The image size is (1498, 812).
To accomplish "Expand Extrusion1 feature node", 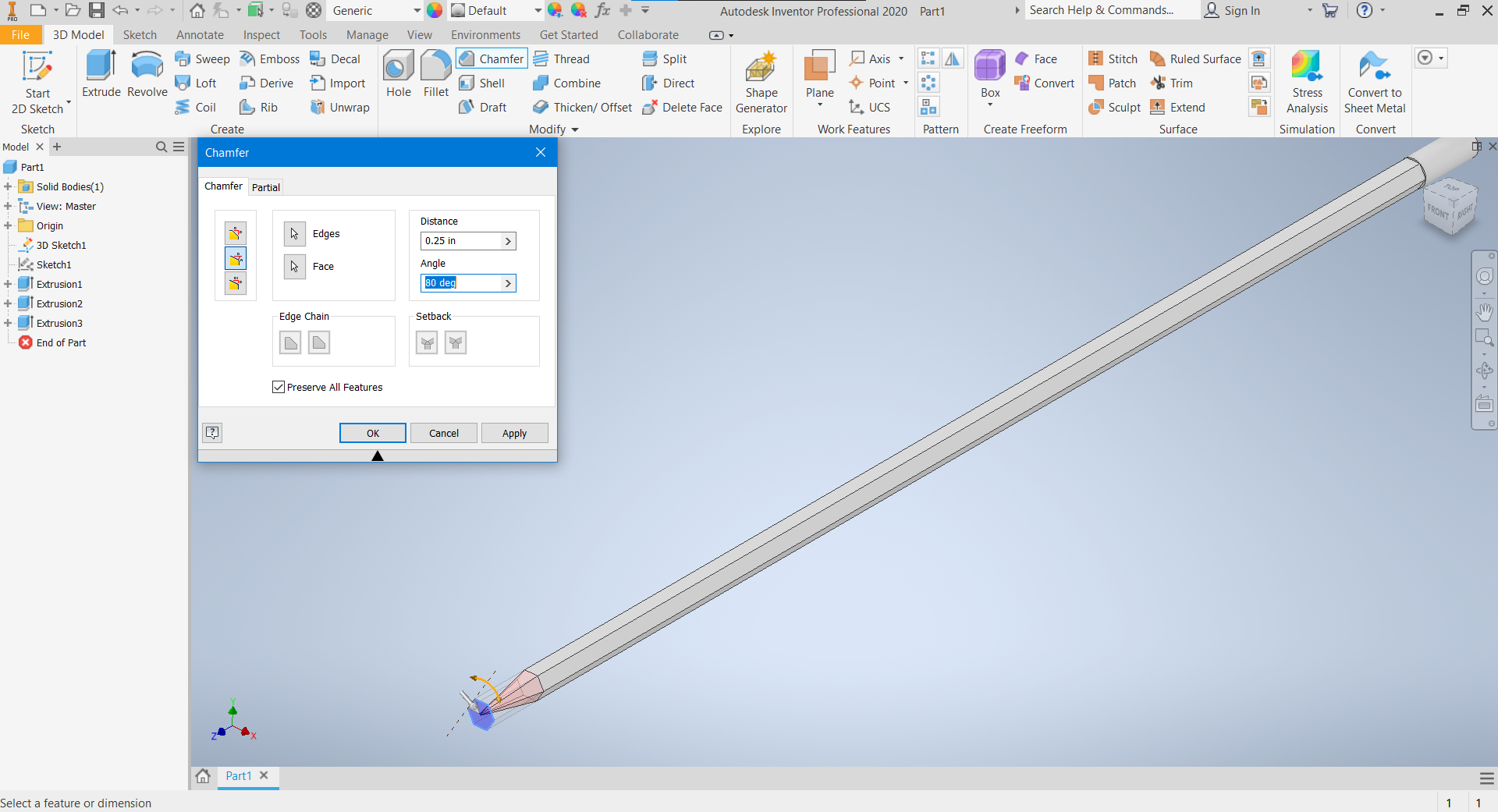I will pyautogui.click(x=8, y=285).
